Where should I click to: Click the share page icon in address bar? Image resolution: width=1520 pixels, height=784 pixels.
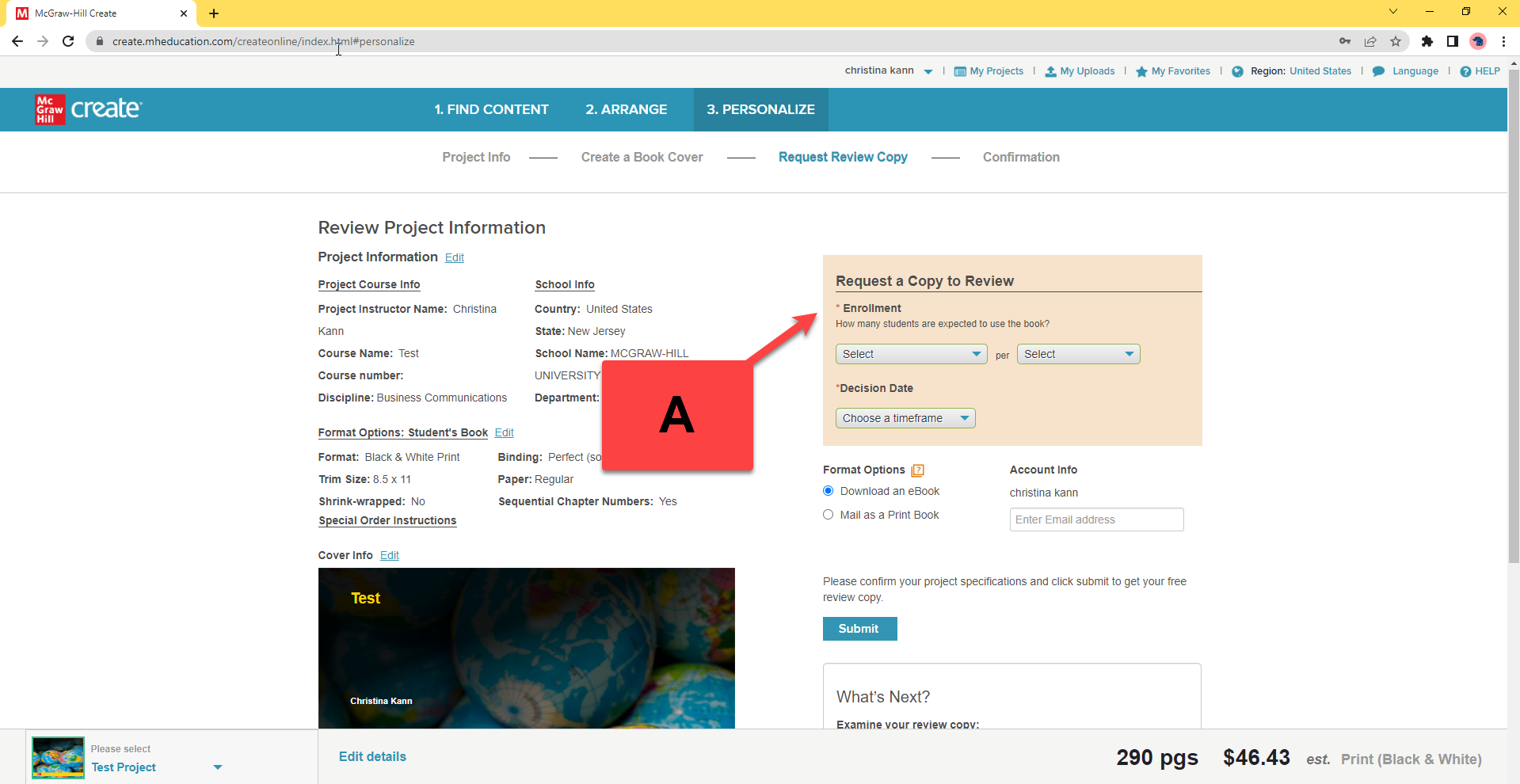click(1370, 41)
